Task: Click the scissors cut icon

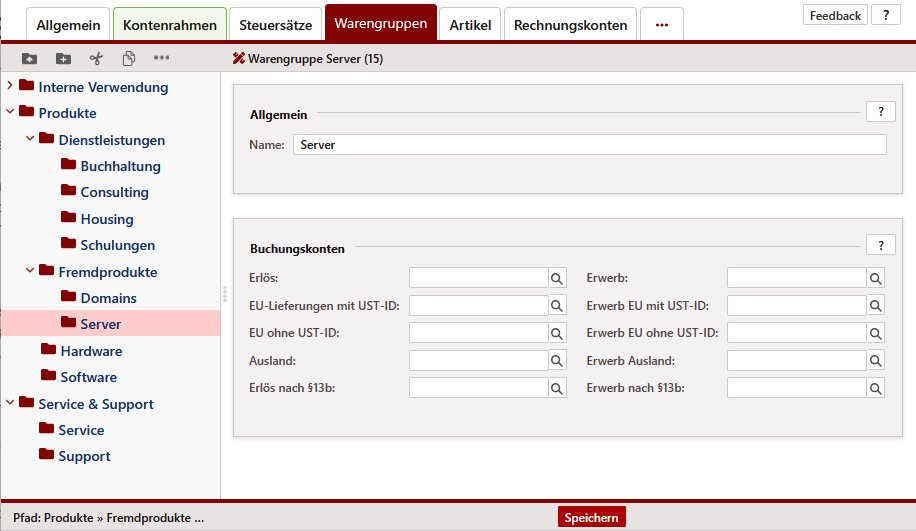Action: (96, 59)
